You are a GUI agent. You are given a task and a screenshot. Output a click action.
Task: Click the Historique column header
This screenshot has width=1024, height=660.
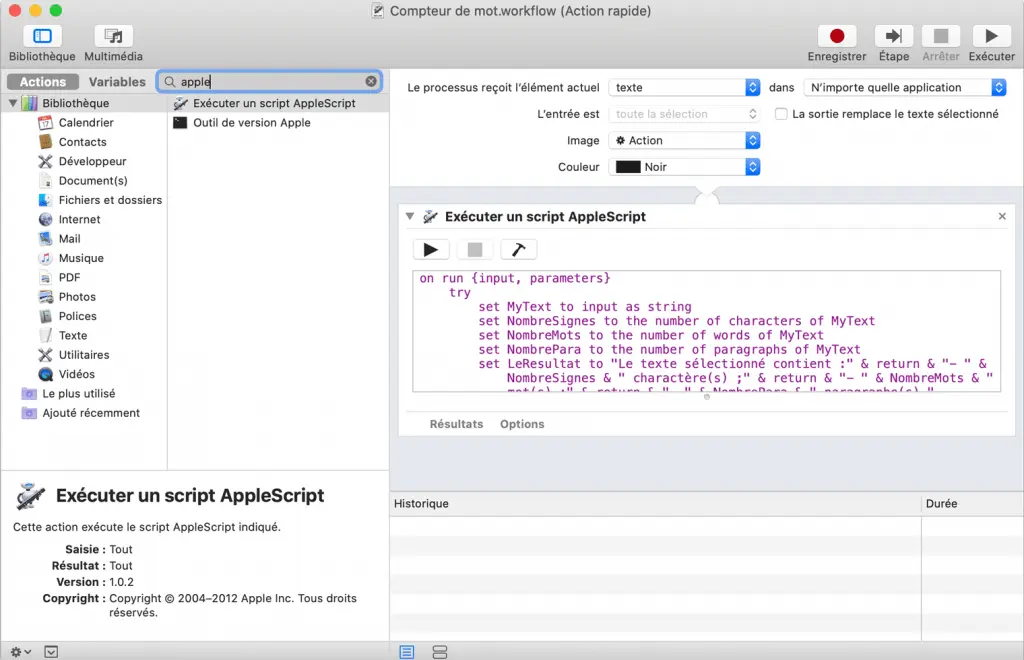coord(656,504)
